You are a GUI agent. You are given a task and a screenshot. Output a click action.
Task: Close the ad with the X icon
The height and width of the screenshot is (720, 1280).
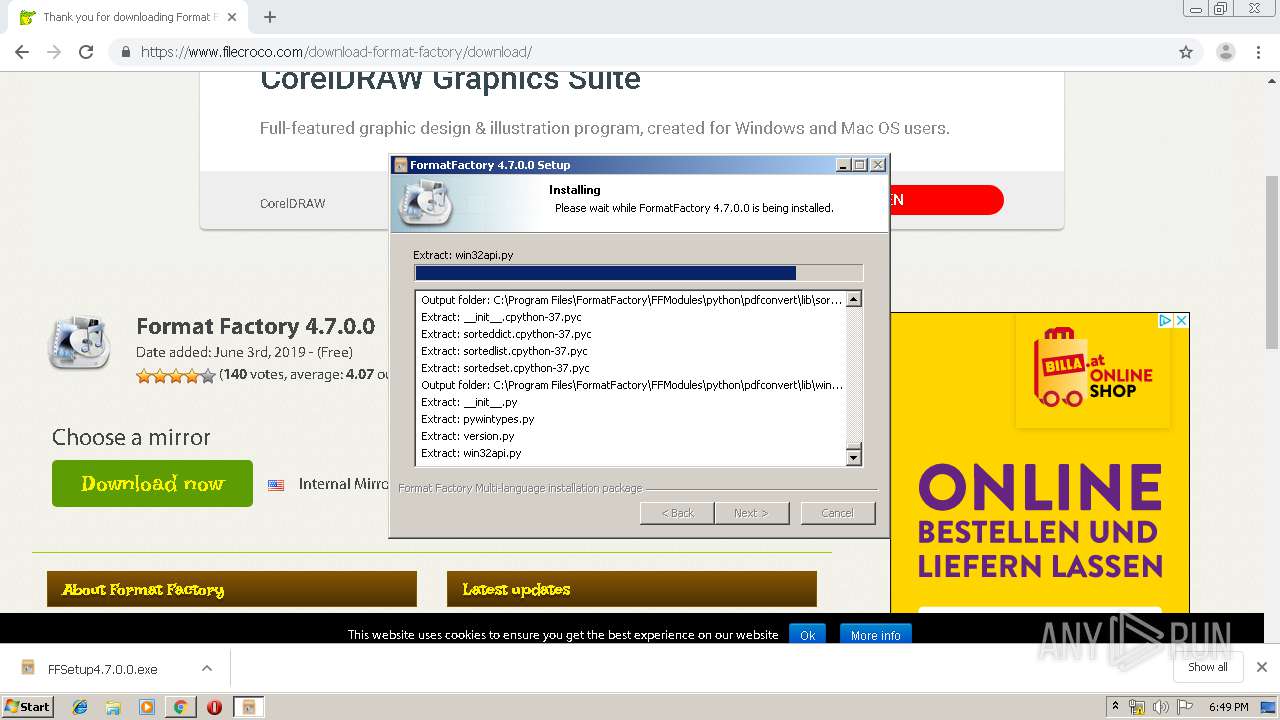[x=1181, y=321]
